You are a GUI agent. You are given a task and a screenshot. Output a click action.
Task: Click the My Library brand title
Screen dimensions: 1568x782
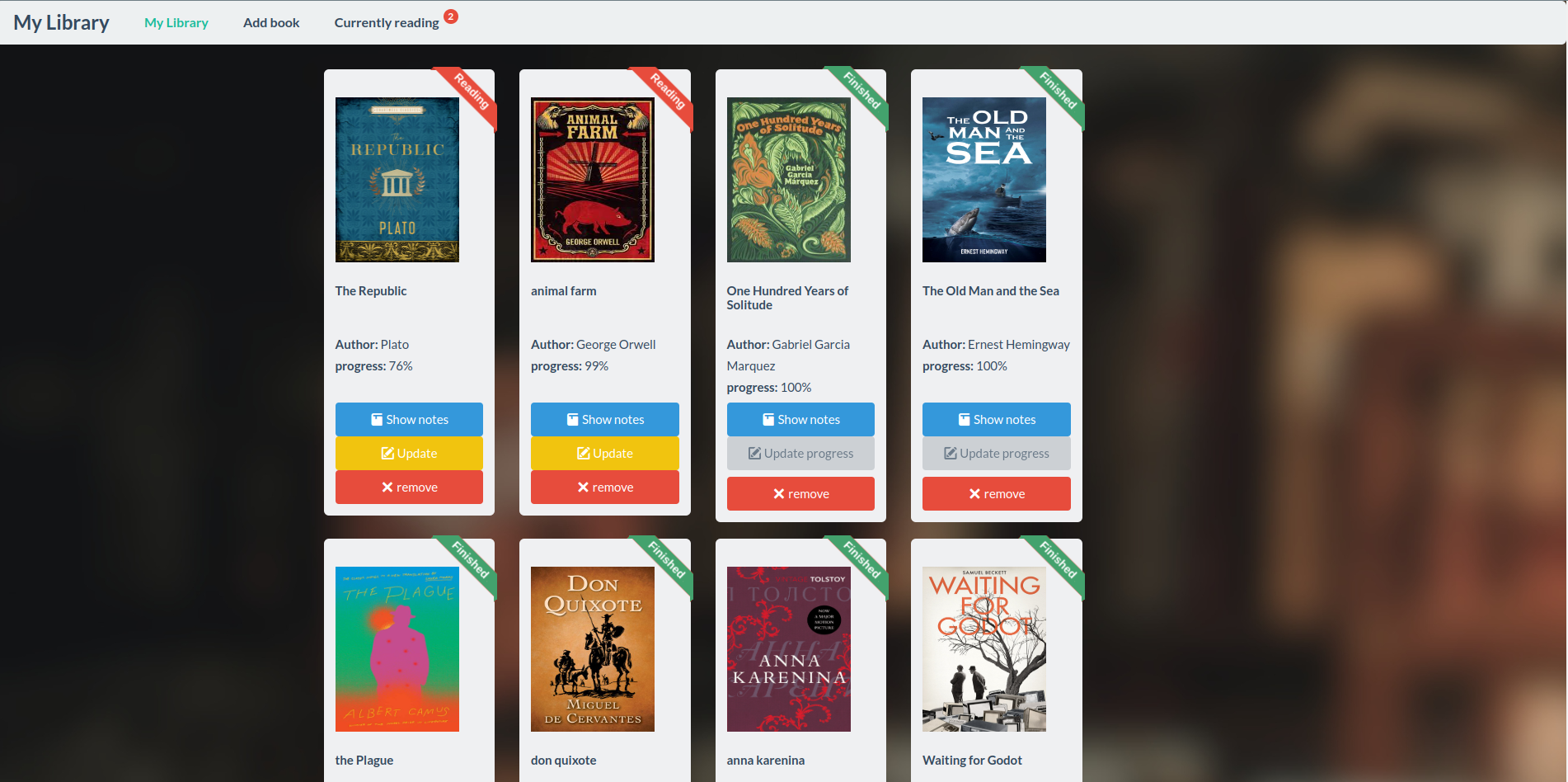(61, 22)
